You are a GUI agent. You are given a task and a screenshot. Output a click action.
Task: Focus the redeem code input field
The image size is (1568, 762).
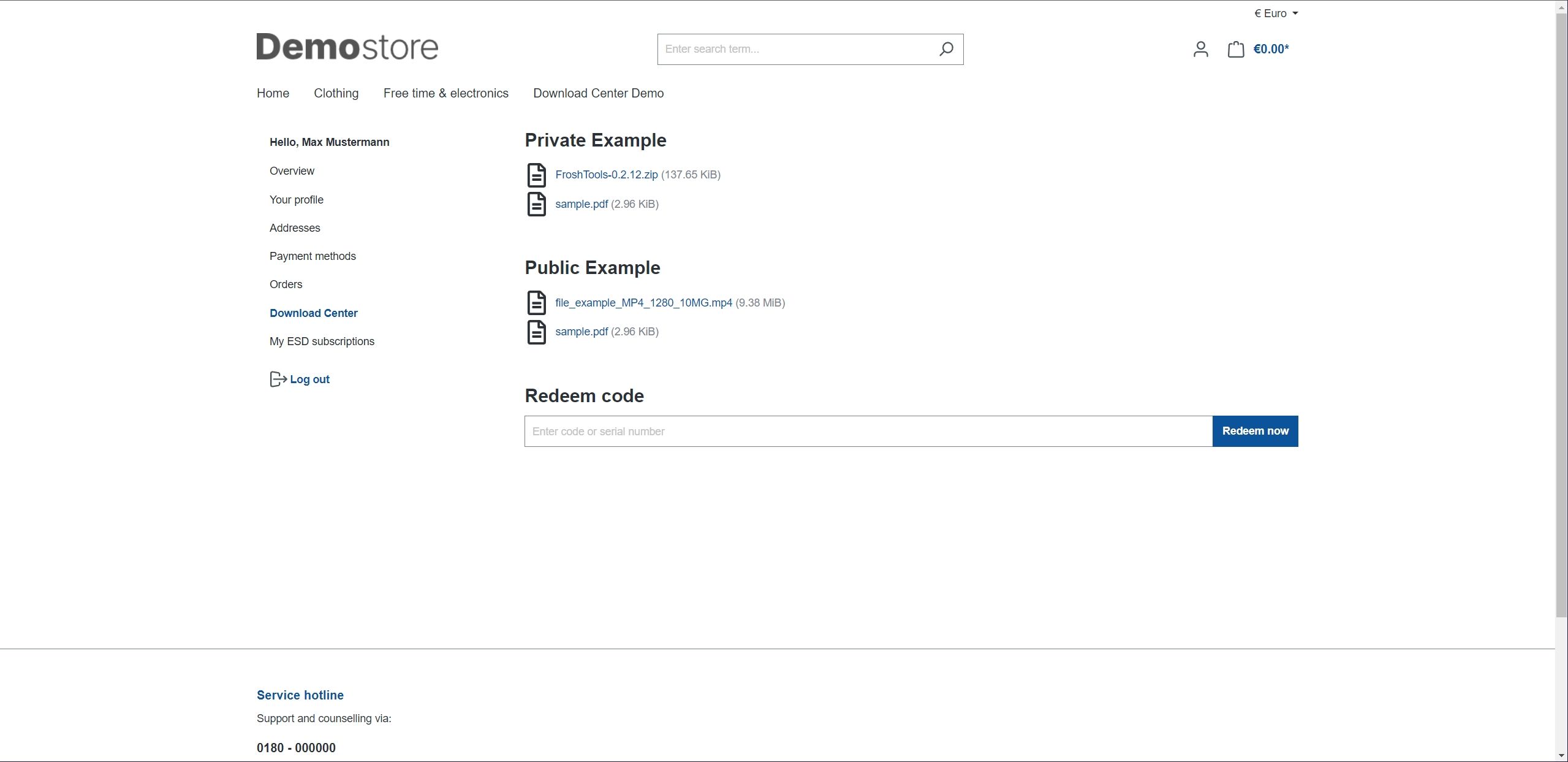(x=868, y=432)
